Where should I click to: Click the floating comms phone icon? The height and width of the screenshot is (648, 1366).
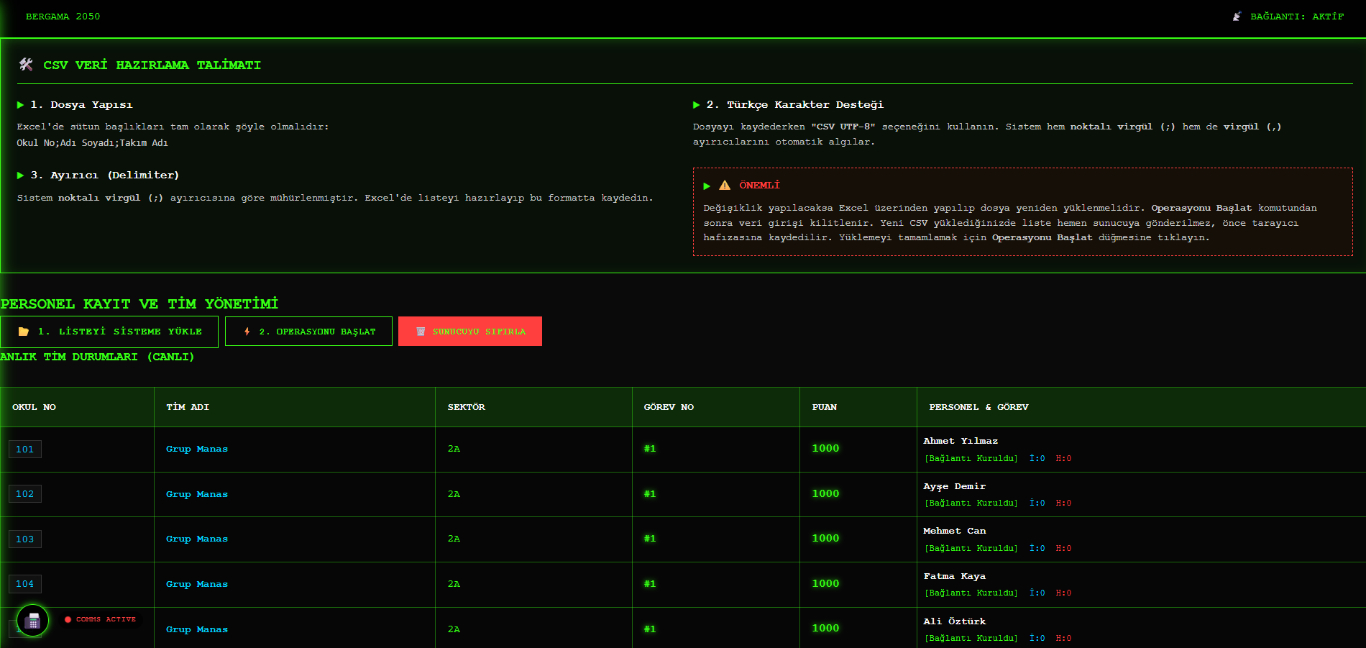pyautogui.click(x=32, y=620)
